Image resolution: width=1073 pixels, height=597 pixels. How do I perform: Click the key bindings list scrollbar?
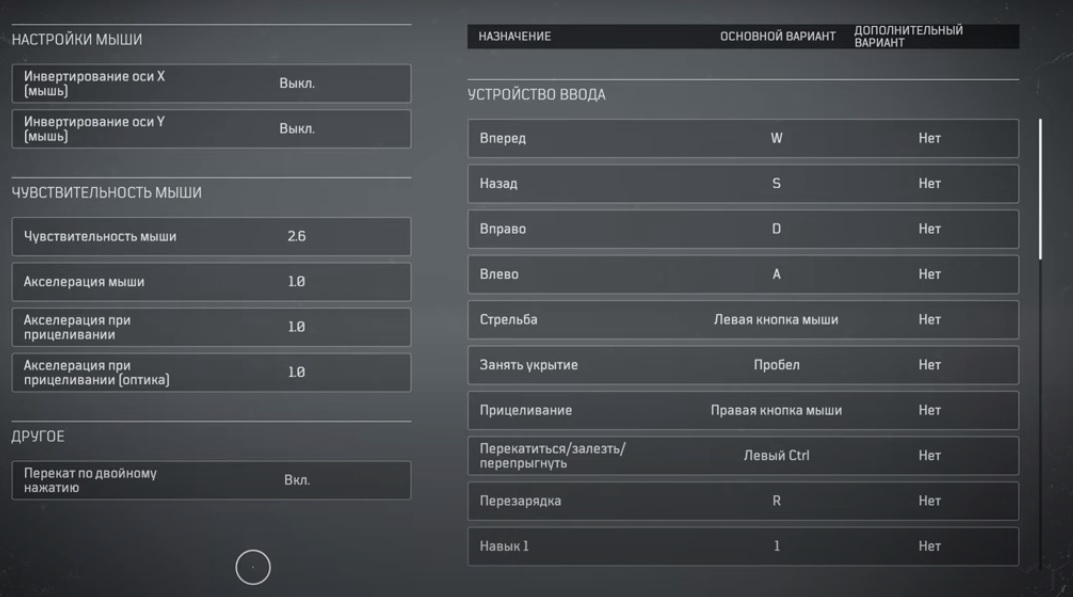click(x=1040, y=190)
